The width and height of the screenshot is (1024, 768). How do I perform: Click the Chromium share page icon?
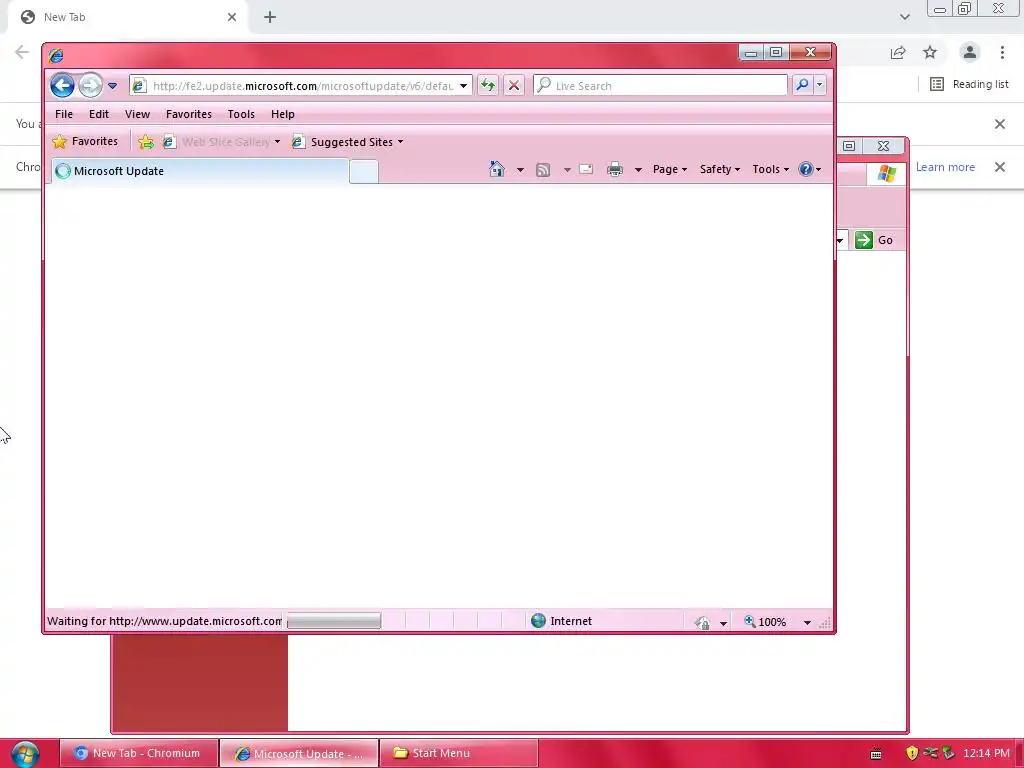tap(898, 53)
